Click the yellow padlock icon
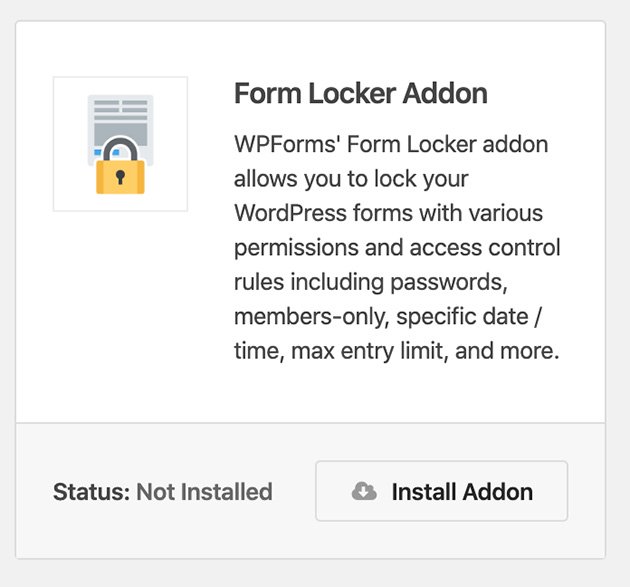Screen dimensions: 630x587 pos(120,166)
